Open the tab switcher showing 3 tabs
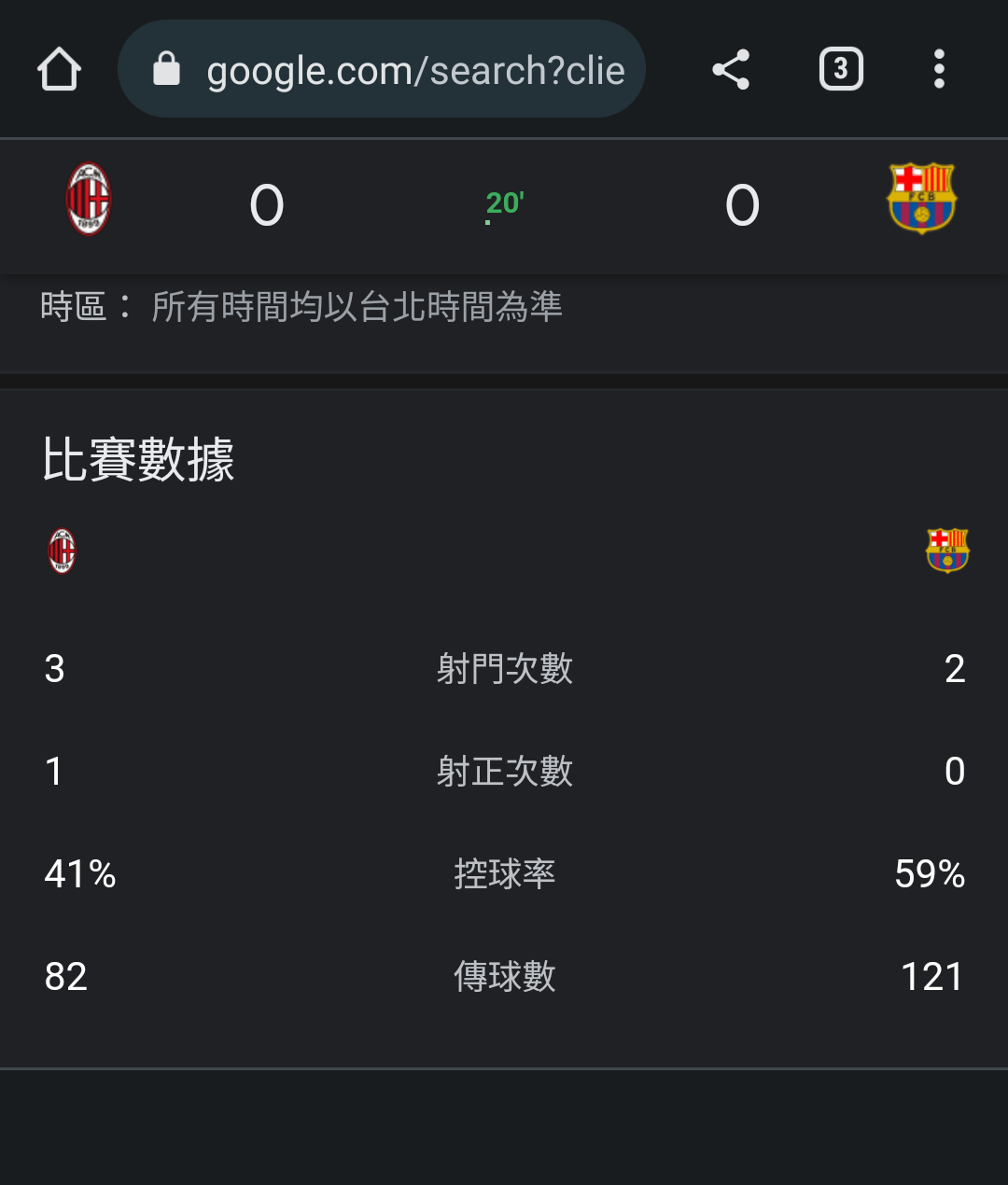 841,69
